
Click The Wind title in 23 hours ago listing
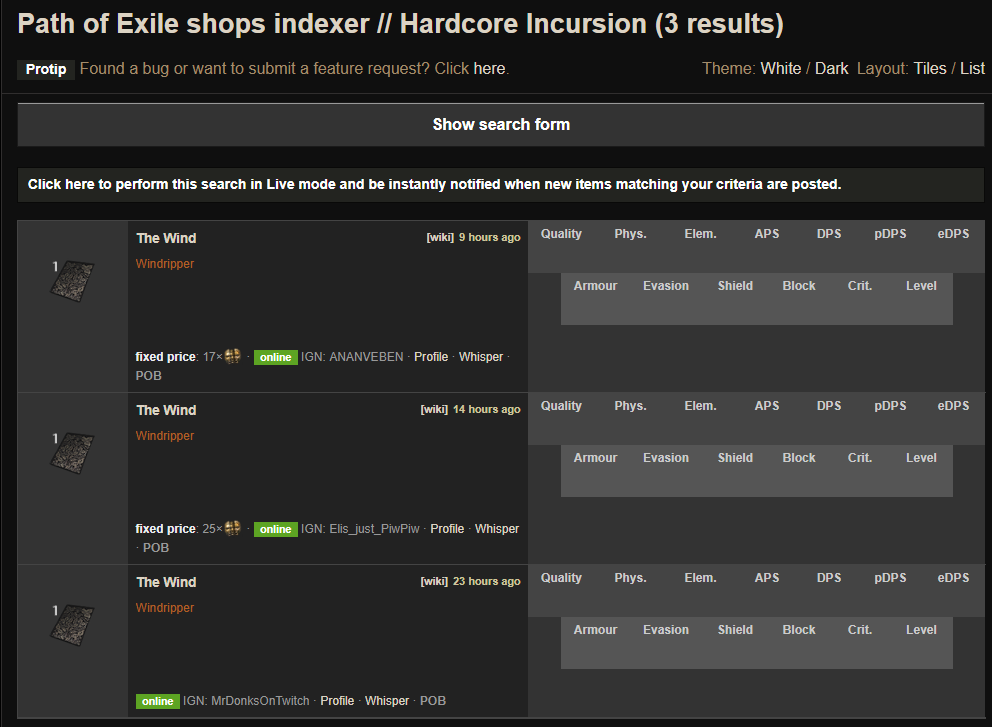[166, 583]
